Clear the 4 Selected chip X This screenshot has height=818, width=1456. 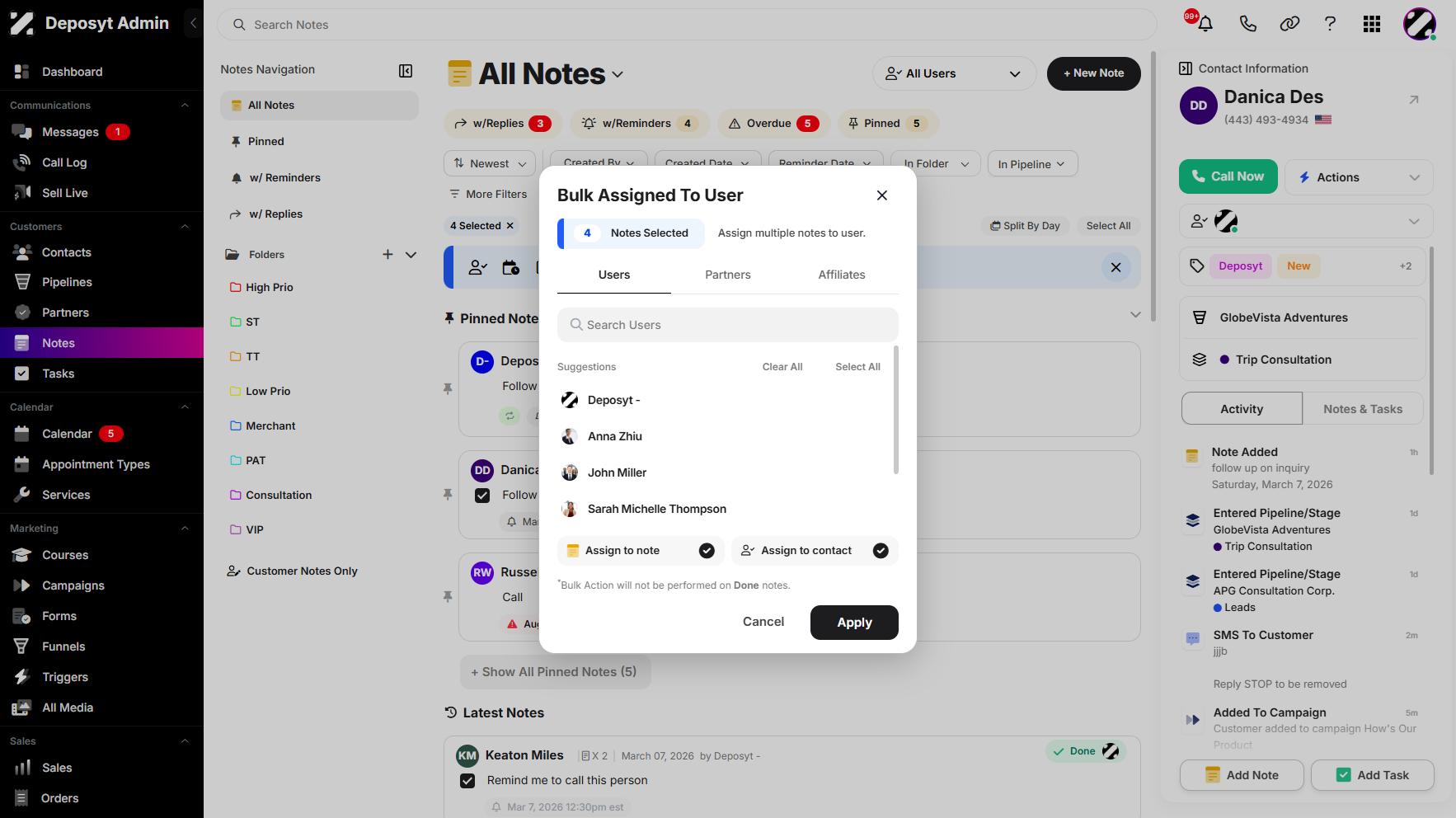click(510, 226)
